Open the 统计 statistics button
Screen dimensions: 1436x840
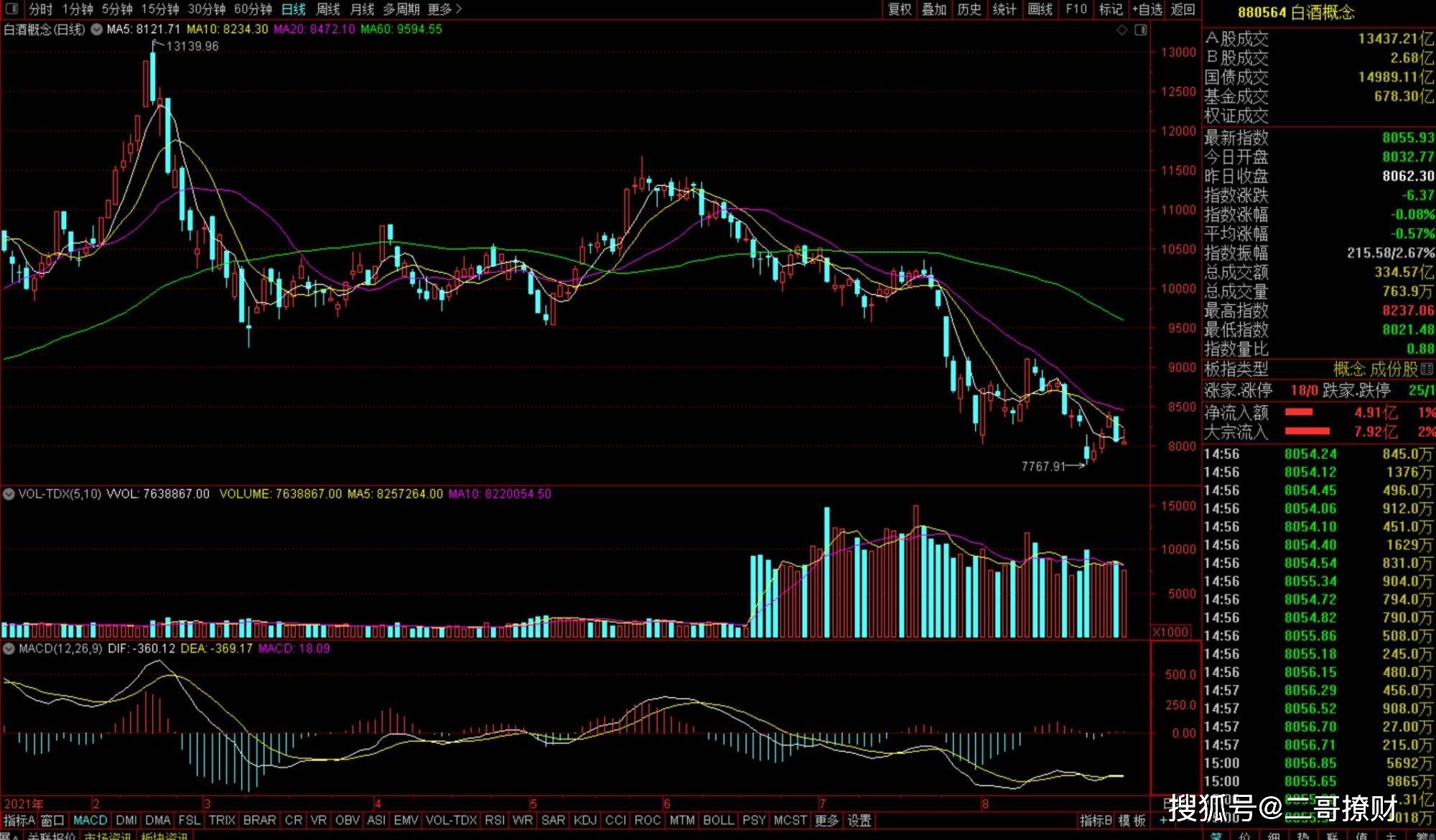coord(1004,9)
